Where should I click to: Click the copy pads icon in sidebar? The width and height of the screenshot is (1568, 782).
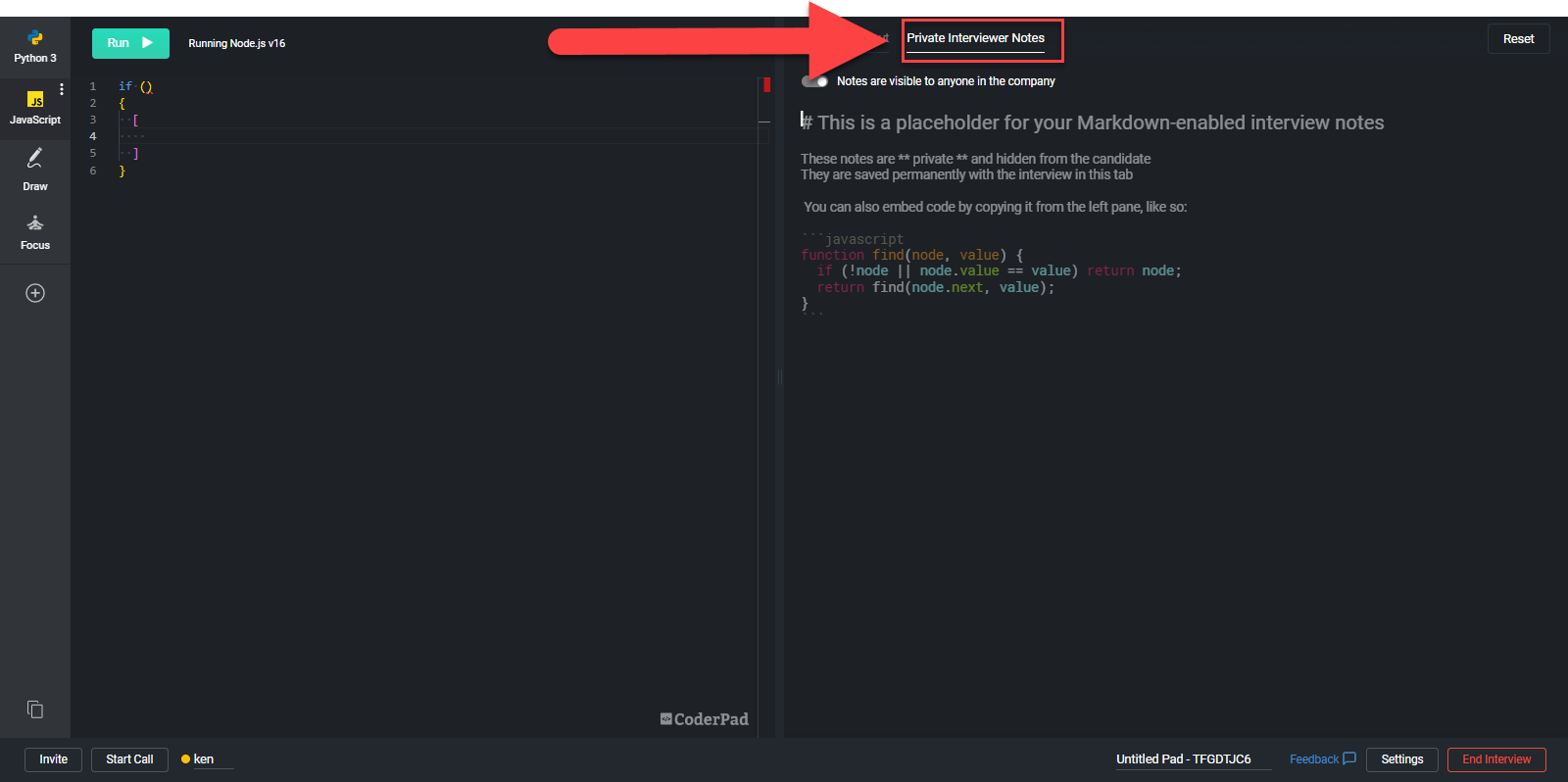(x=35, y=709)
